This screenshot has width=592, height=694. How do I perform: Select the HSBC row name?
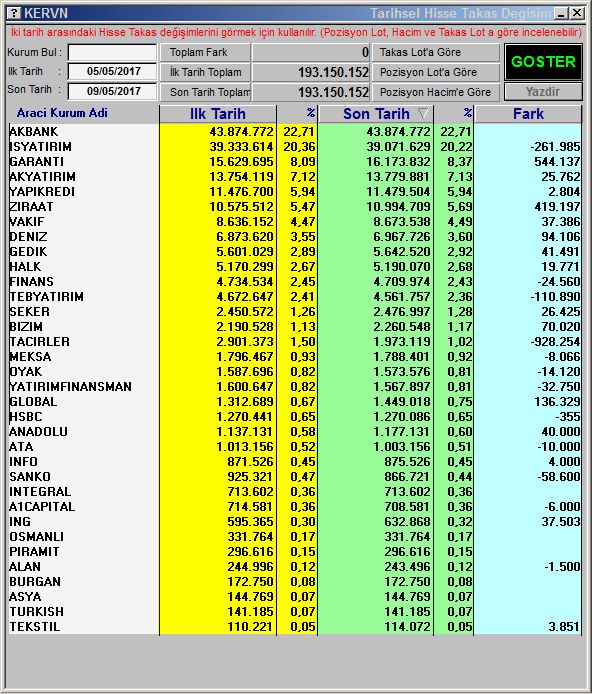pos(26,417)
